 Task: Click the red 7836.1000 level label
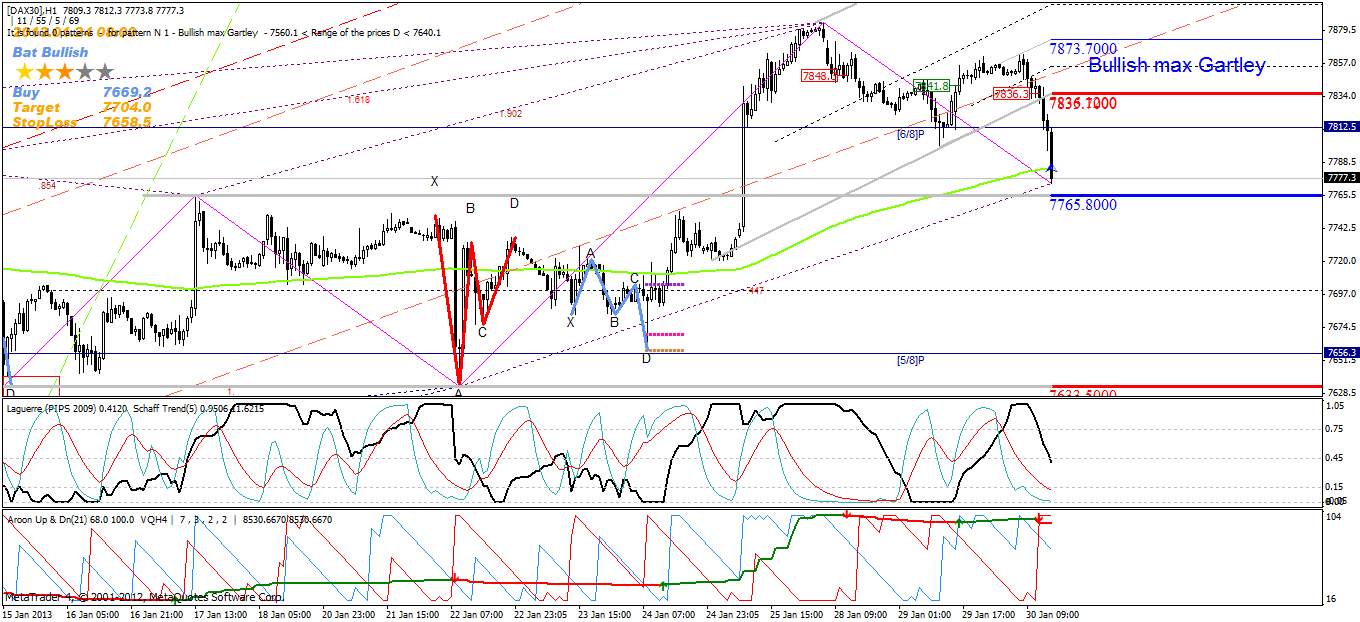1084,104
